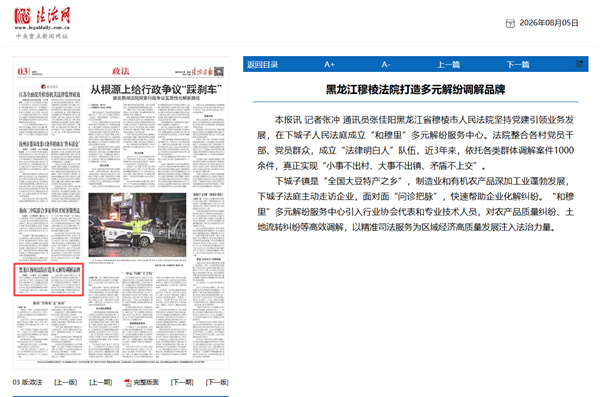600x397 pixels.
Task: Go to previous article with 上一篇
Action: coord(448,64)
